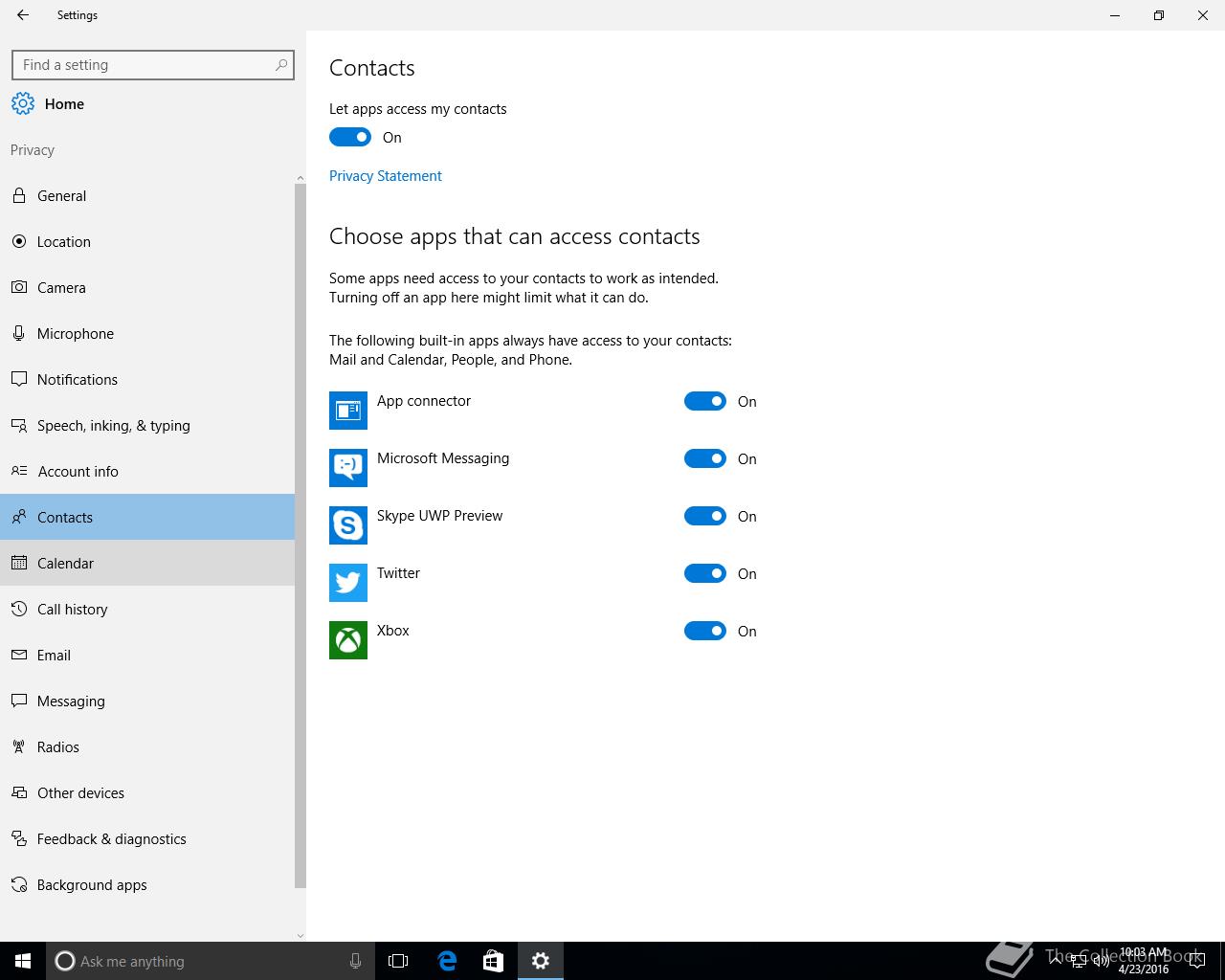The width and height of the screenshot is (1225, 980).
Task: Click the Twitter bird app icon
Action: click(348, 583)
